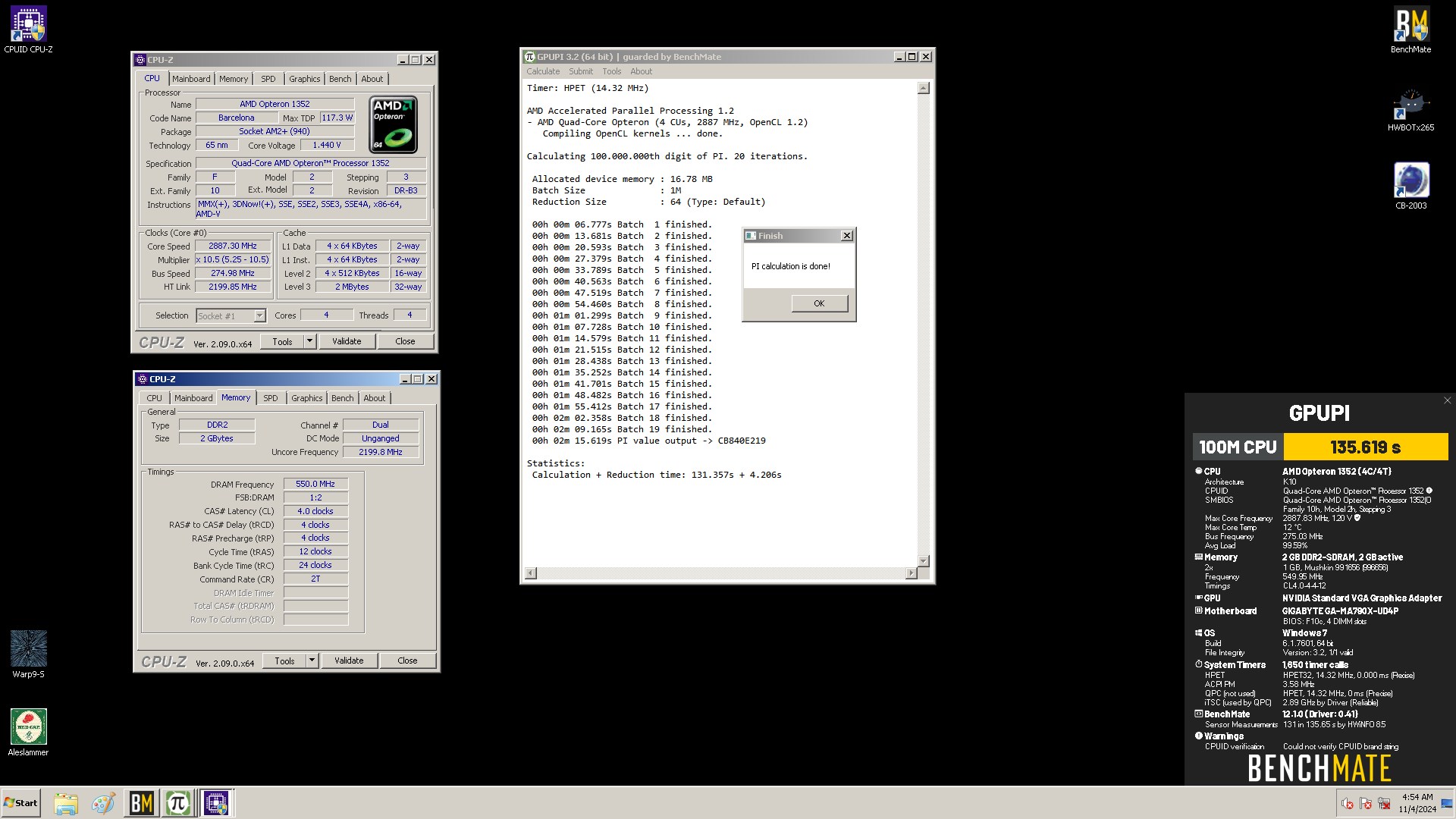The height and width of the screenshot is (819, 1456).
Task: Click the first red system tray icon
Action: click(x=1348, y=803)
